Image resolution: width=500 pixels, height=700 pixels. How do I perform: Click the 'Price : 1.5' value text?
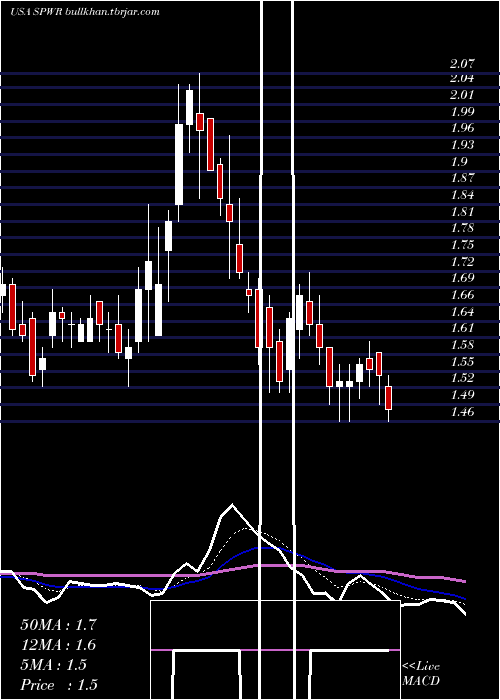pyautogui.click(x=58, y=685)
